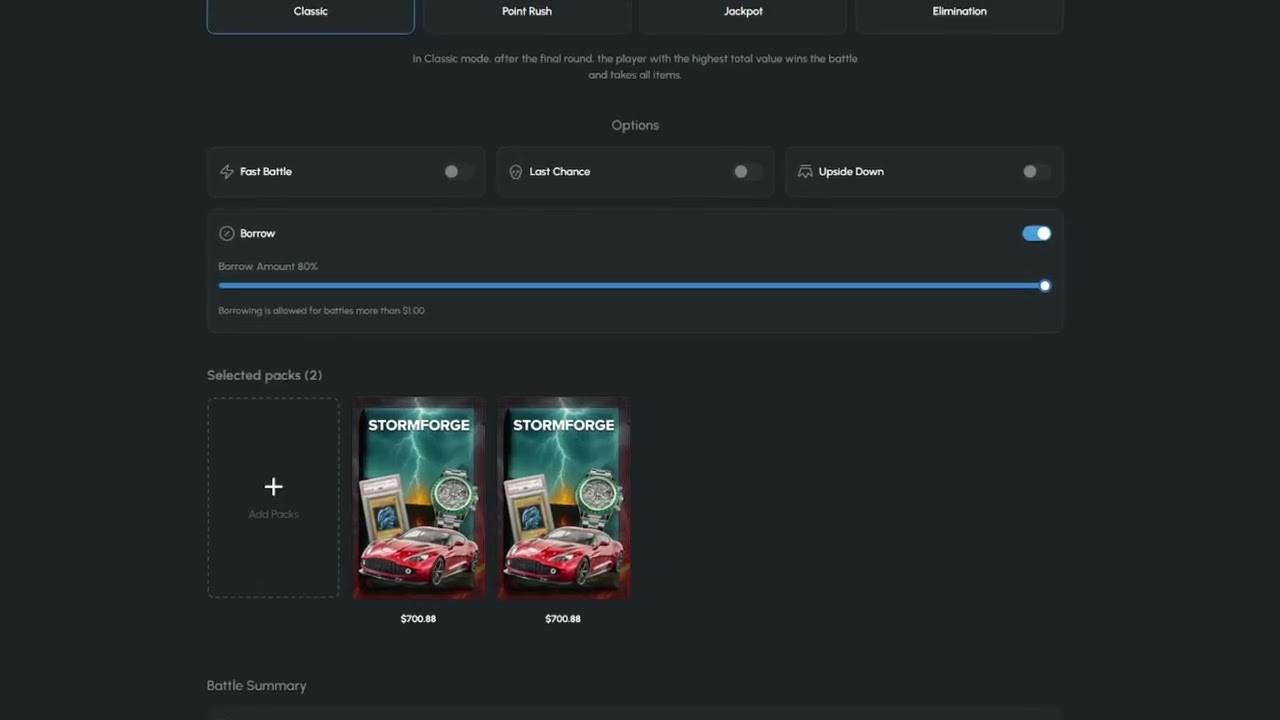Disable the Borrow toggle
The width and height of the screenshot is (1280, 720).
[1037, 233]
